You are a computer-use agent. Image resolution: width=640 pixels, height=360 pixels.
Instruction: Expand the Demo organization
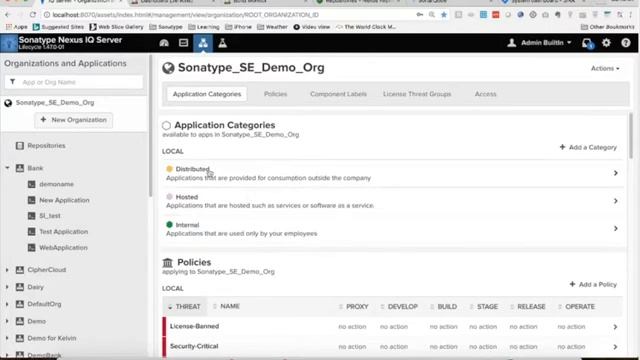click(x=7, y=321)
